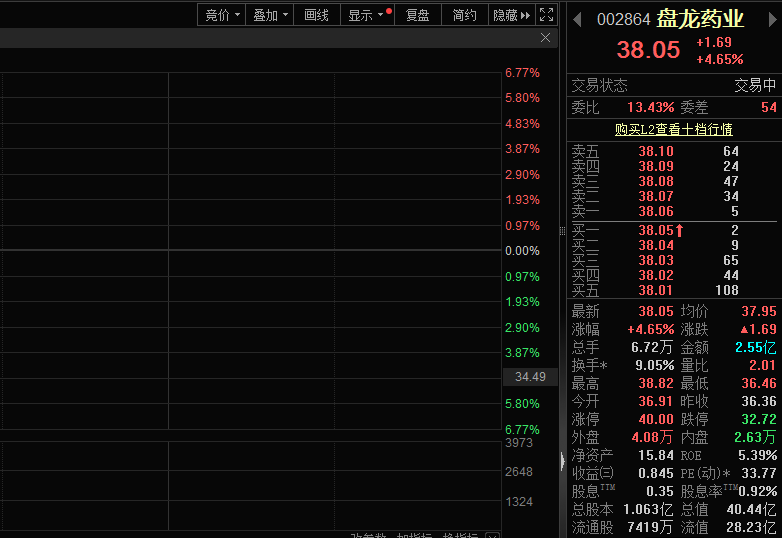Click the 复盘 replay button
The image size is (782, 538).
tap(417, 15)
